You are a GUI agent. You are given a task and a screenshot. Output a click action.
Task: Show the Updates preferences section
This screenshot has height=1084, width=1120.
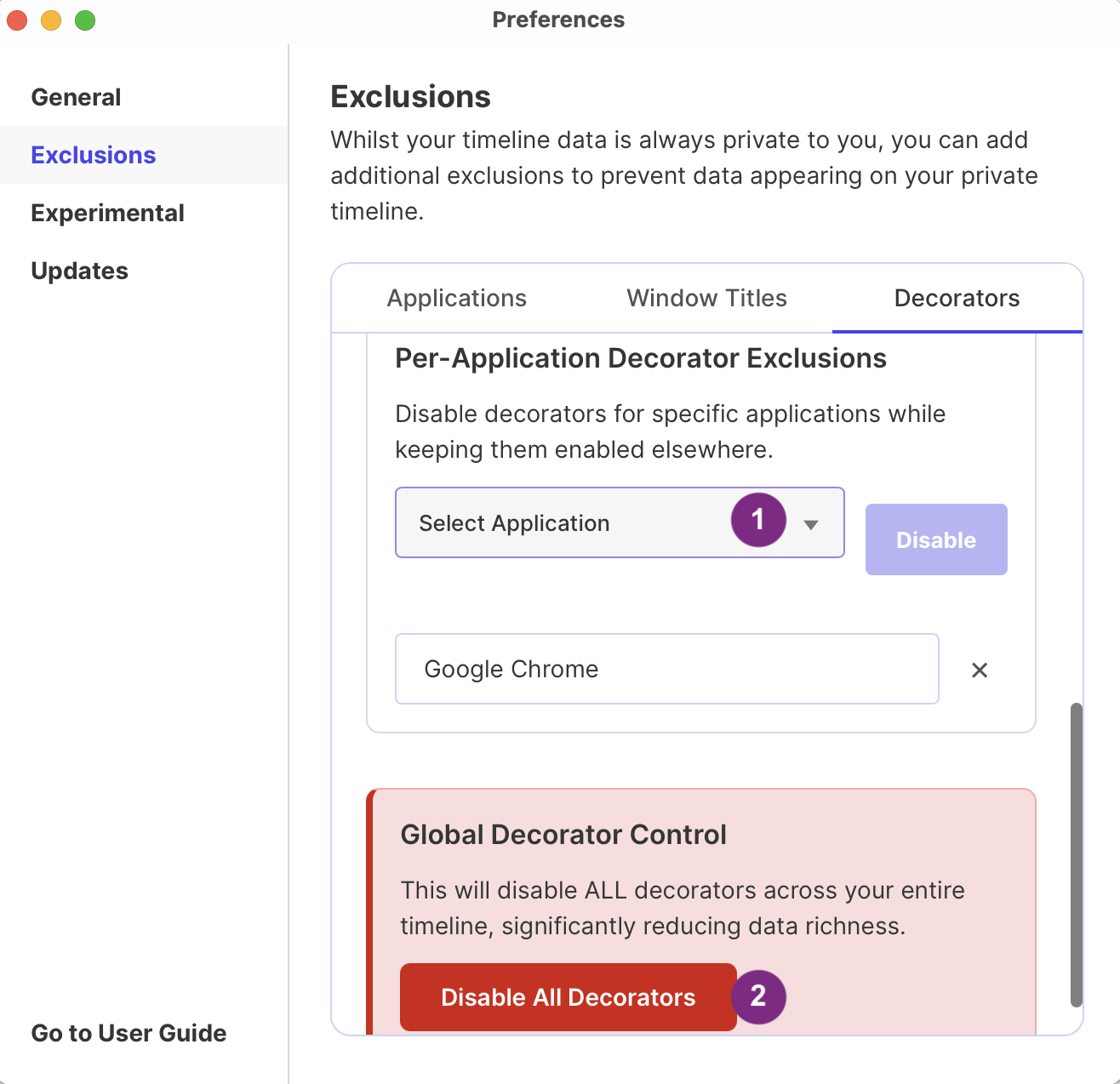pyautogui.click(x=79, y=271)
